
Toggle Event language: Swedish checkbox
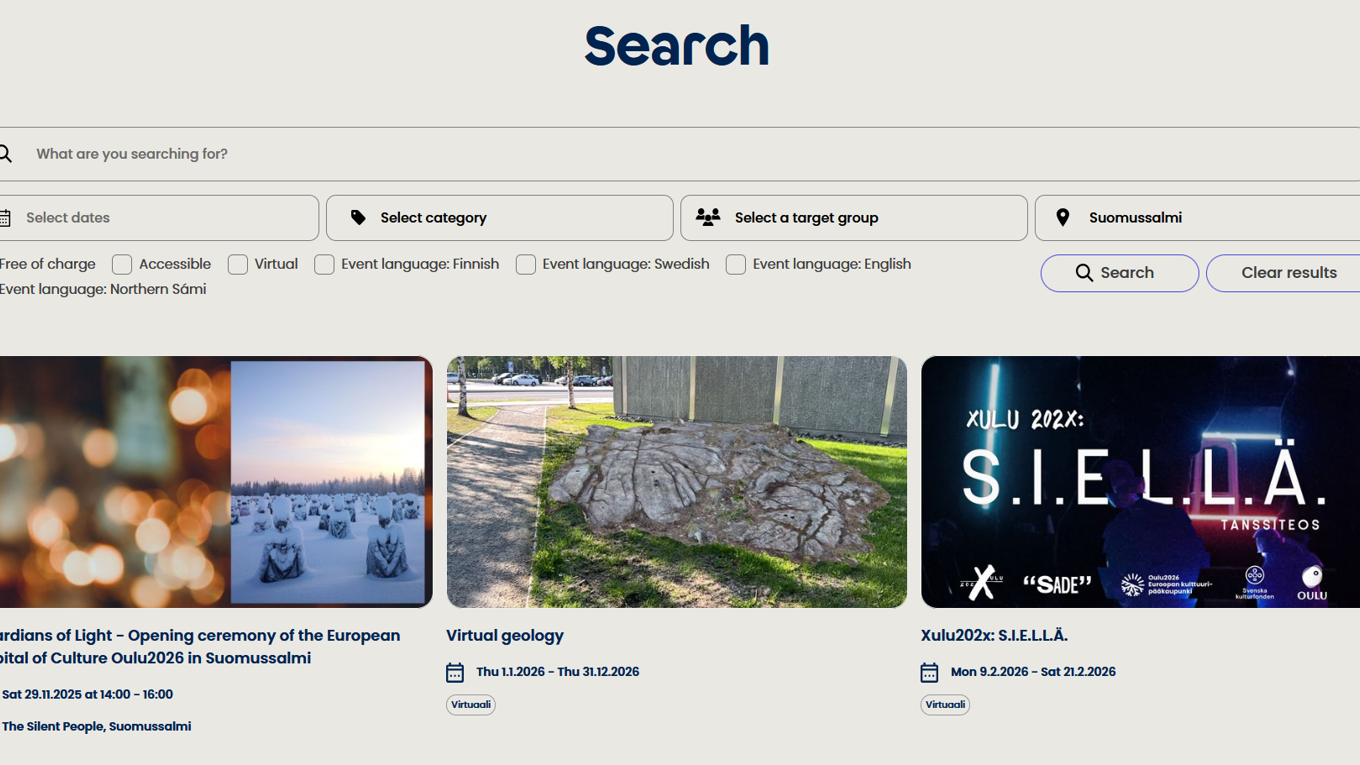526,265
